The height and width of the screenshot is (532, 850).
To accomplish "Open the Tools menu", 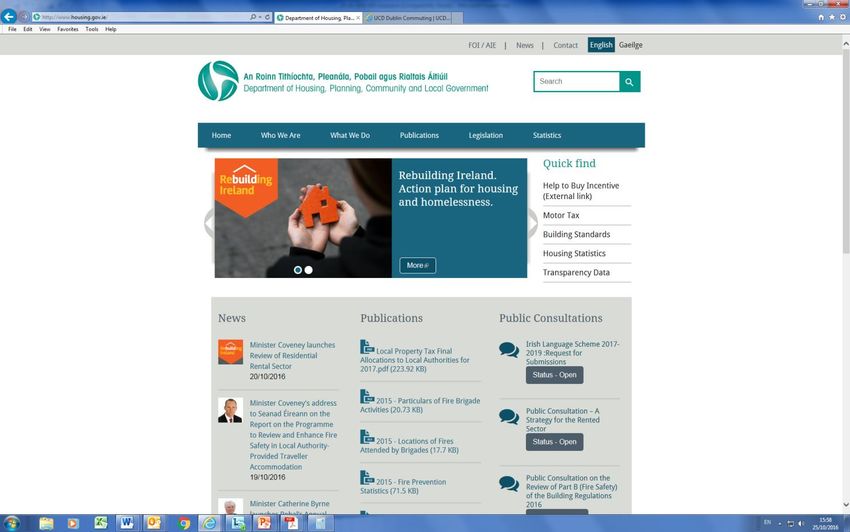I will (x=92, y=29).
